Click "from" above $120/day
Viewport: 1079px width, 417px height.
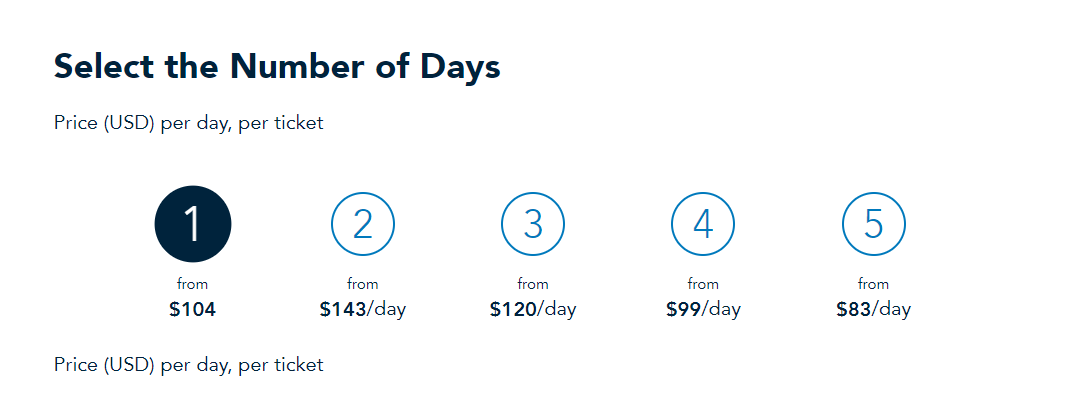533,284
